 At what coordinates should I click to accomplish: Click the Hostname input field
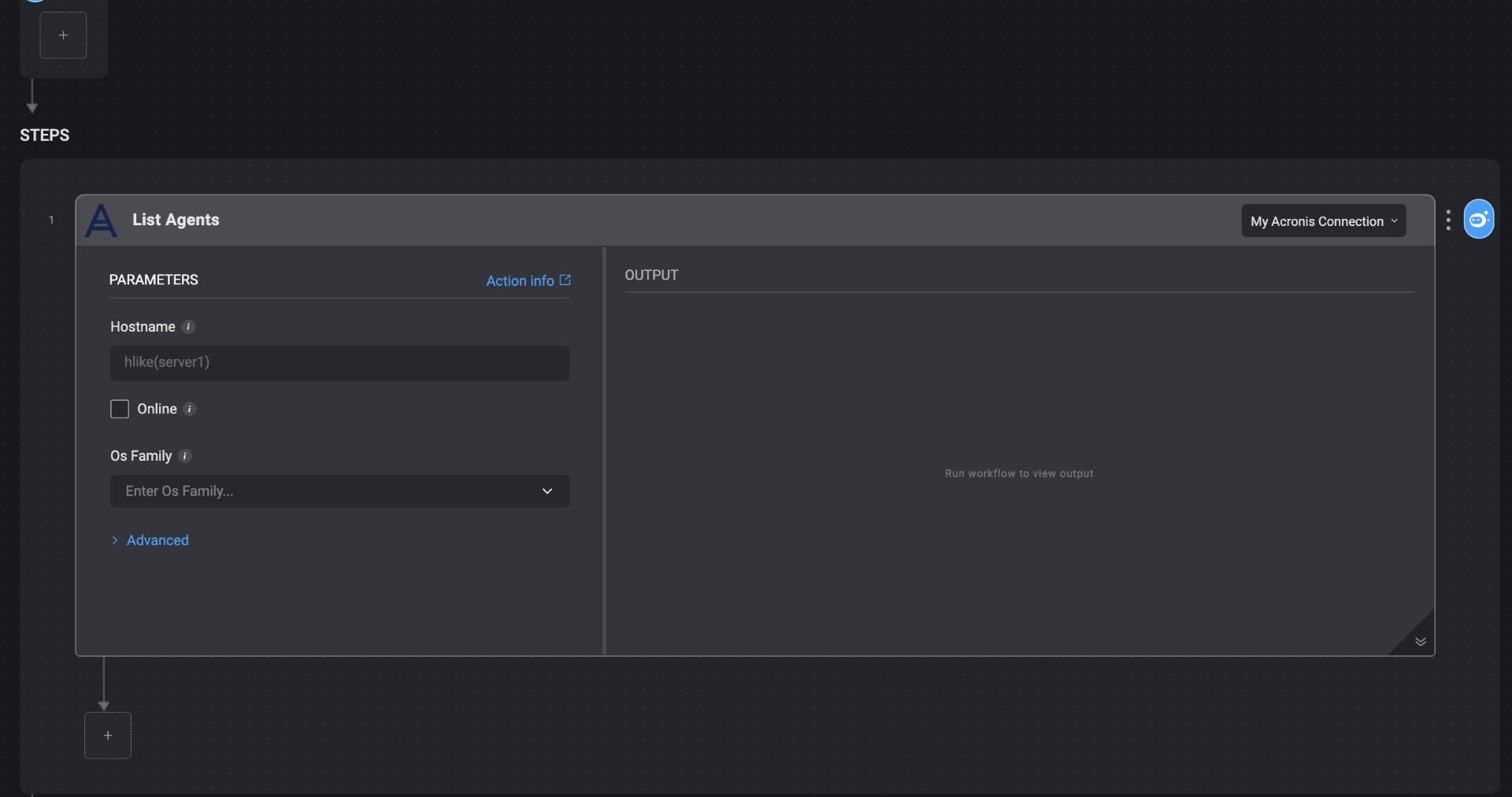point(339,363)
